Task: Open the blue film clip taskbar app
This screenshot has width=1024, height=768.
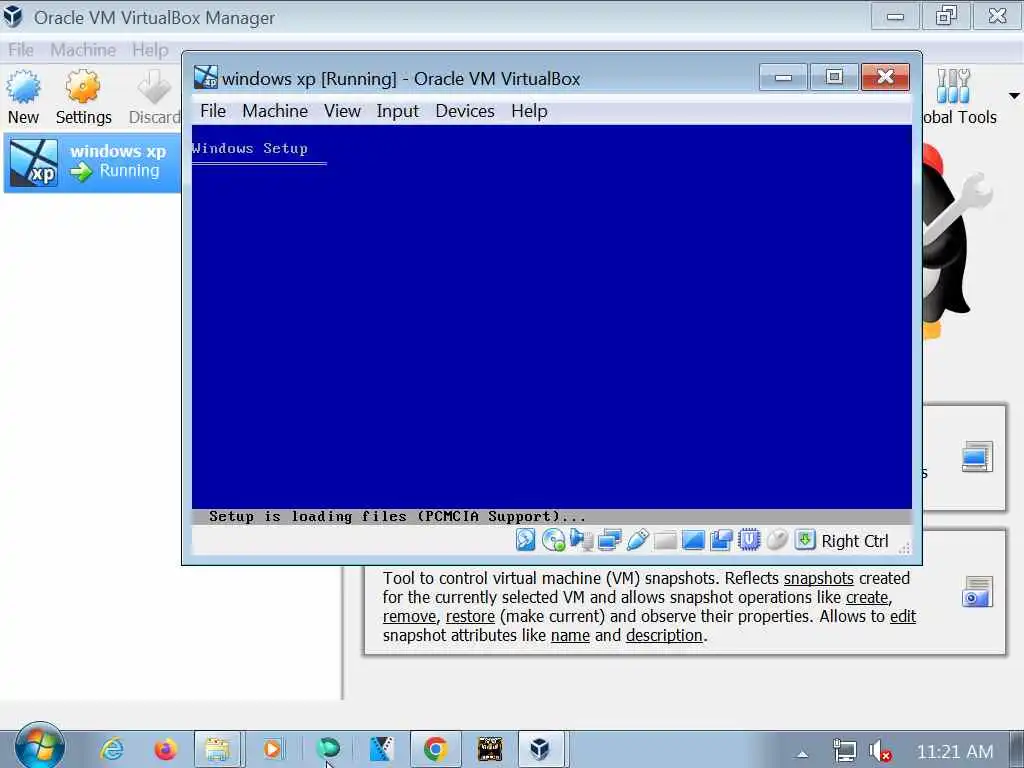Action: pyautogui.click(x=381, y=748)
